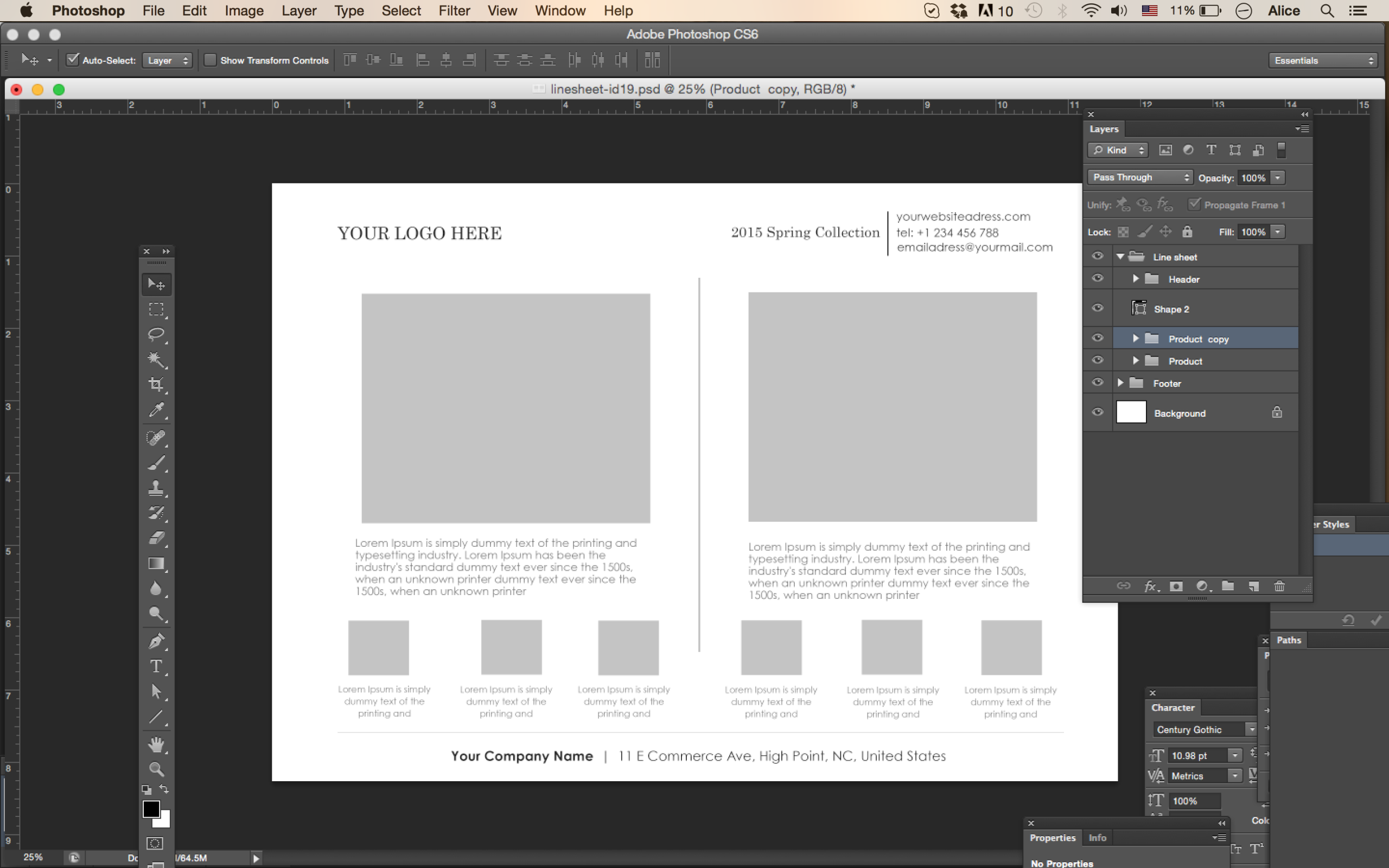The image size is (1389, 868).
Task: Click the foreground color swatch
Action: coord(151,808)
